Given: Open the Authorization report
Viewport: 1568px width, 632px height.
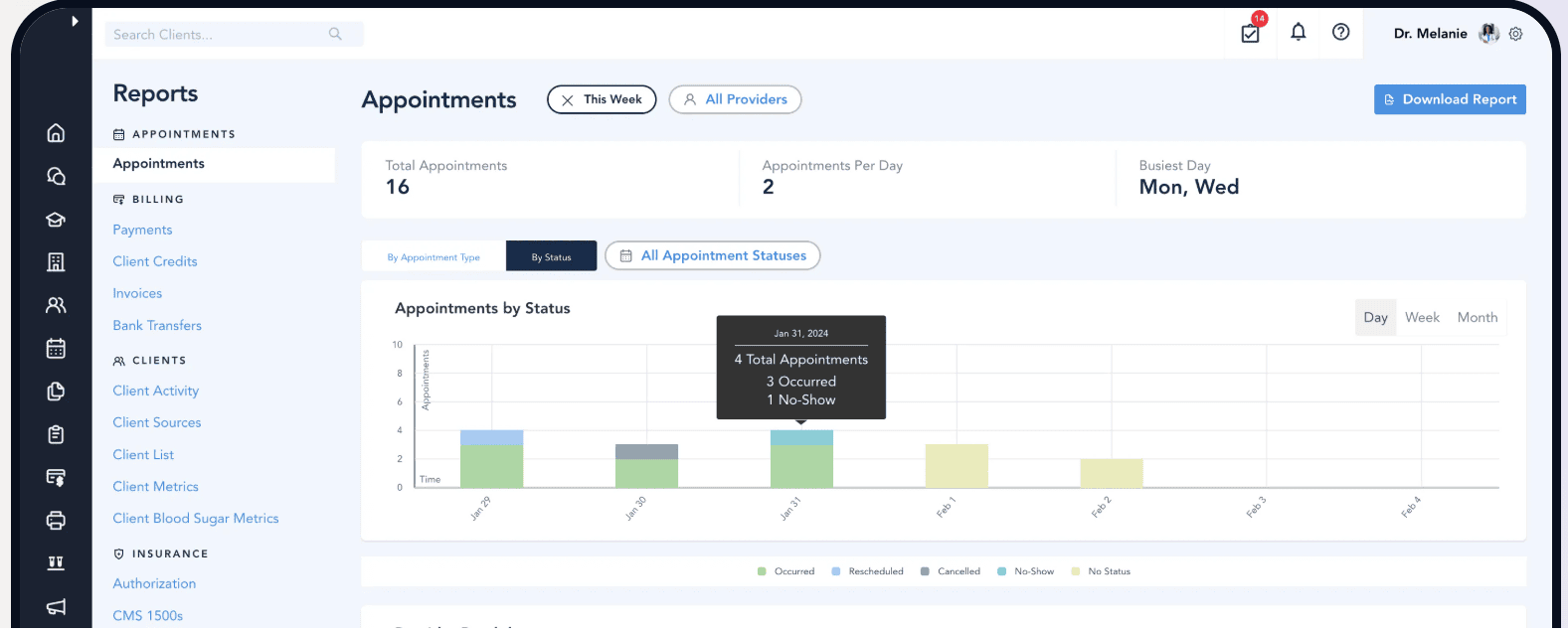Looking at the screenshot, I should tap(154, 583).
